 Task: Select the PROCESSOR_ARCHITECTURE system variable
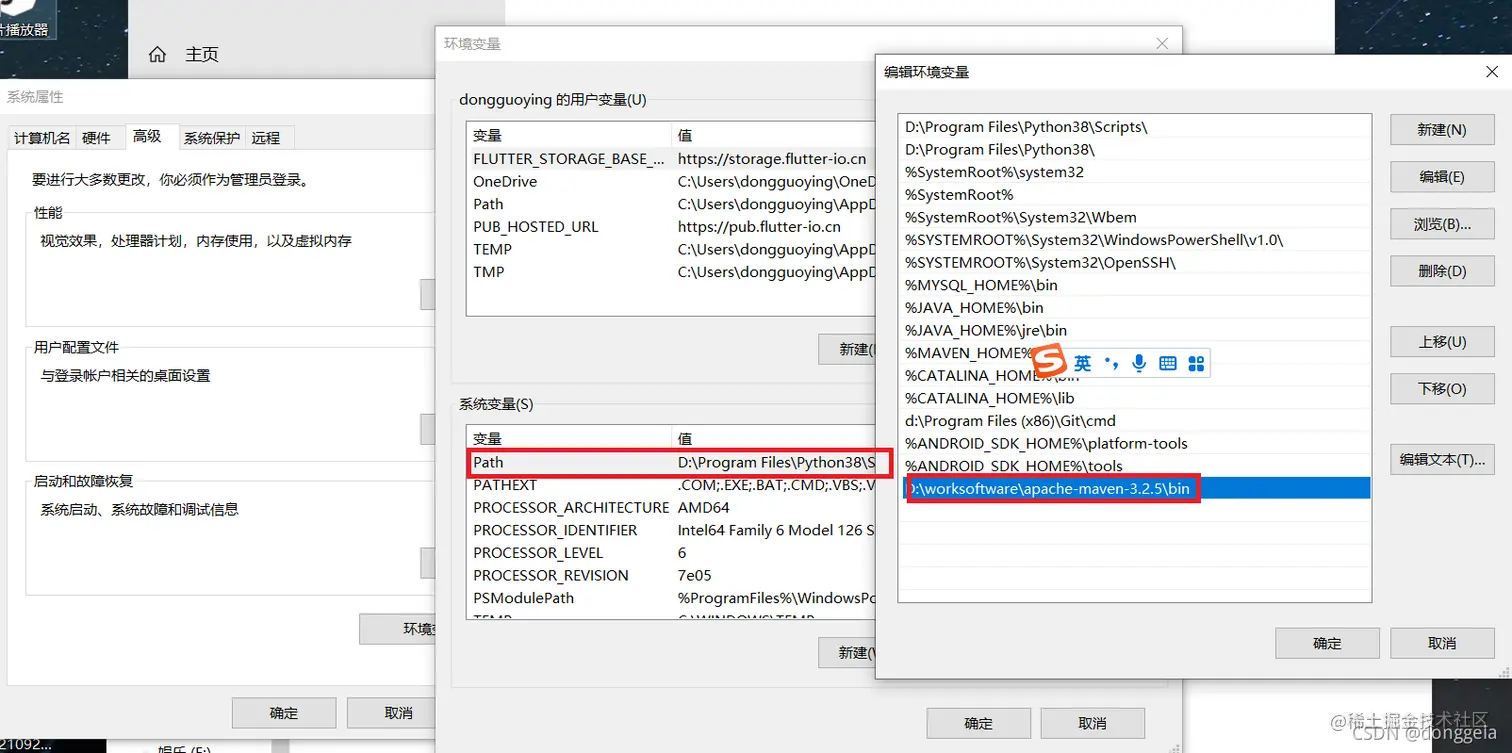pos(671,507)
